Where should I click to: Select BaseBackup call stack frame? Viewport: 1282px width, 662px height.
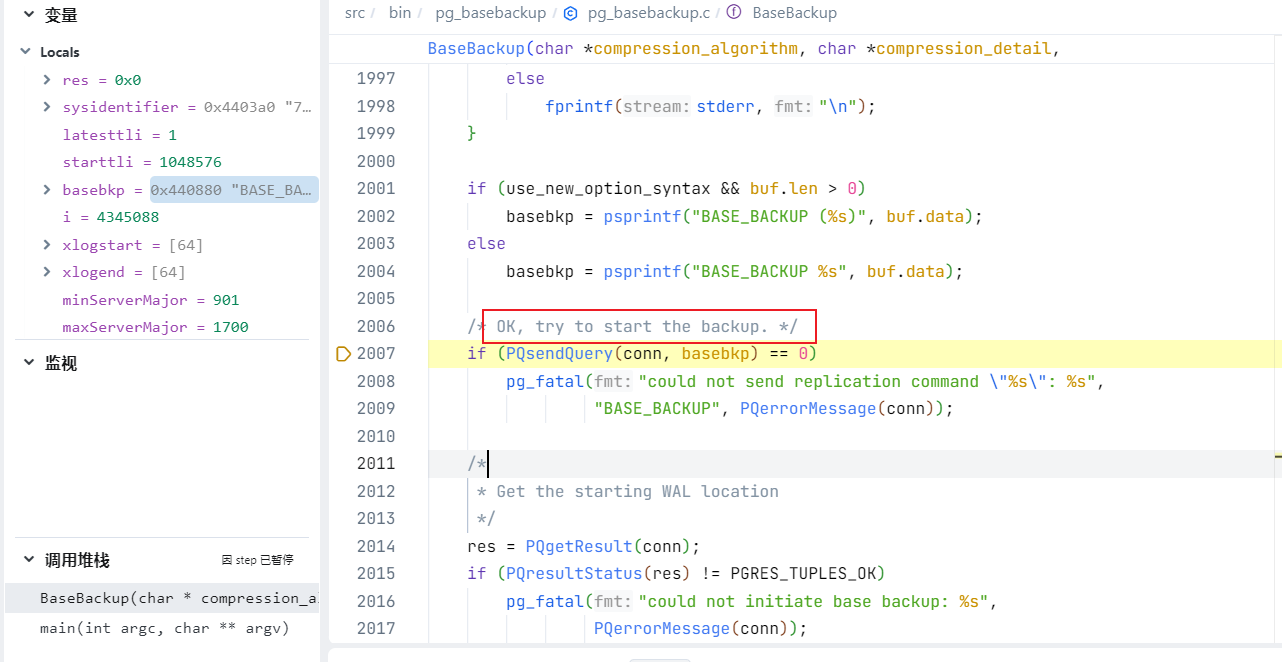[162, 598]
